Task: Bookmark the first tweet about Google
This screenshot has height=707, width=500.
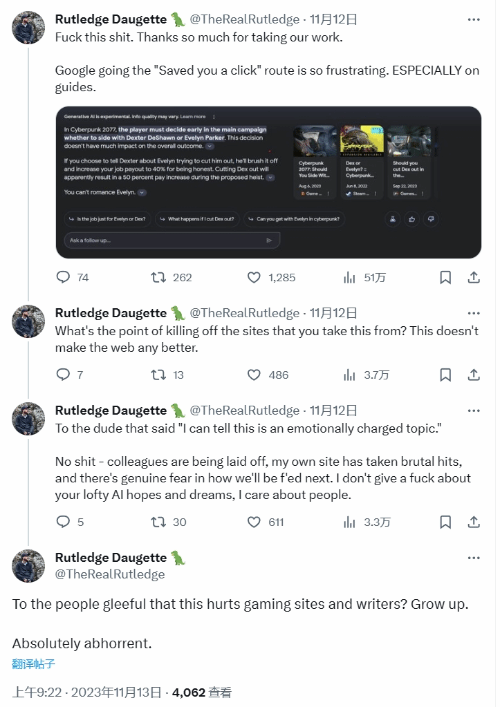Action: 445,277
